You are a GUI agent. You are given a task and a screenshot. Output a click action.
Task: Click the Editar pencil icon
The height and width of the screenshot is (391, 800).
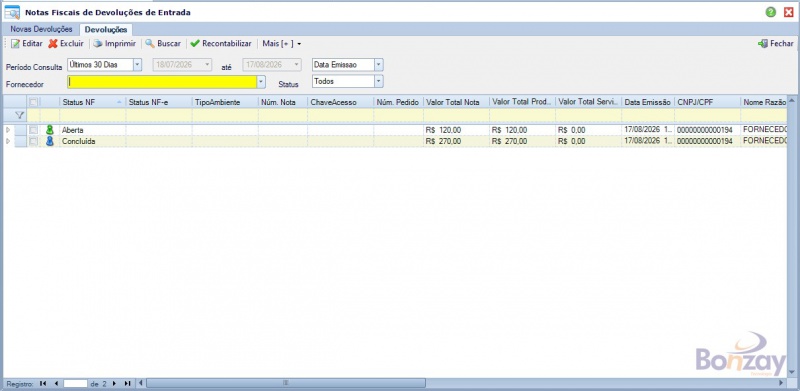coord(15,44)
